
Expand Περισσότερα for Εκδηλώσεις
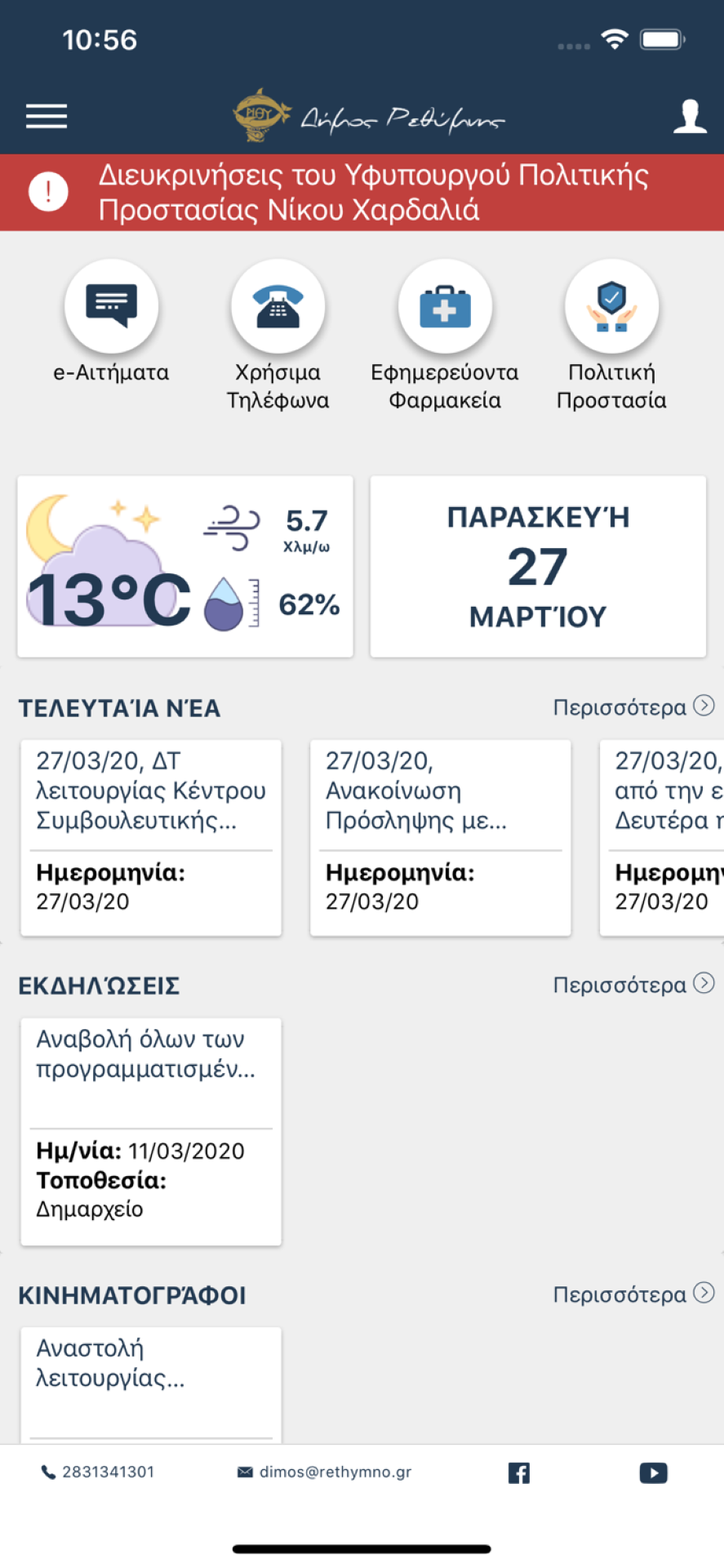pyautogui.click(x=633, y=985)
